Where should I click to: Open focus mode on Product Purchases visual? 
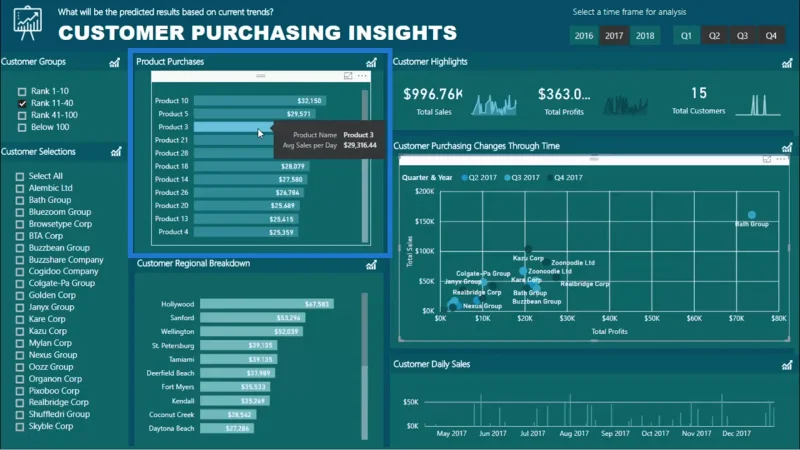(x=348, y=76)
